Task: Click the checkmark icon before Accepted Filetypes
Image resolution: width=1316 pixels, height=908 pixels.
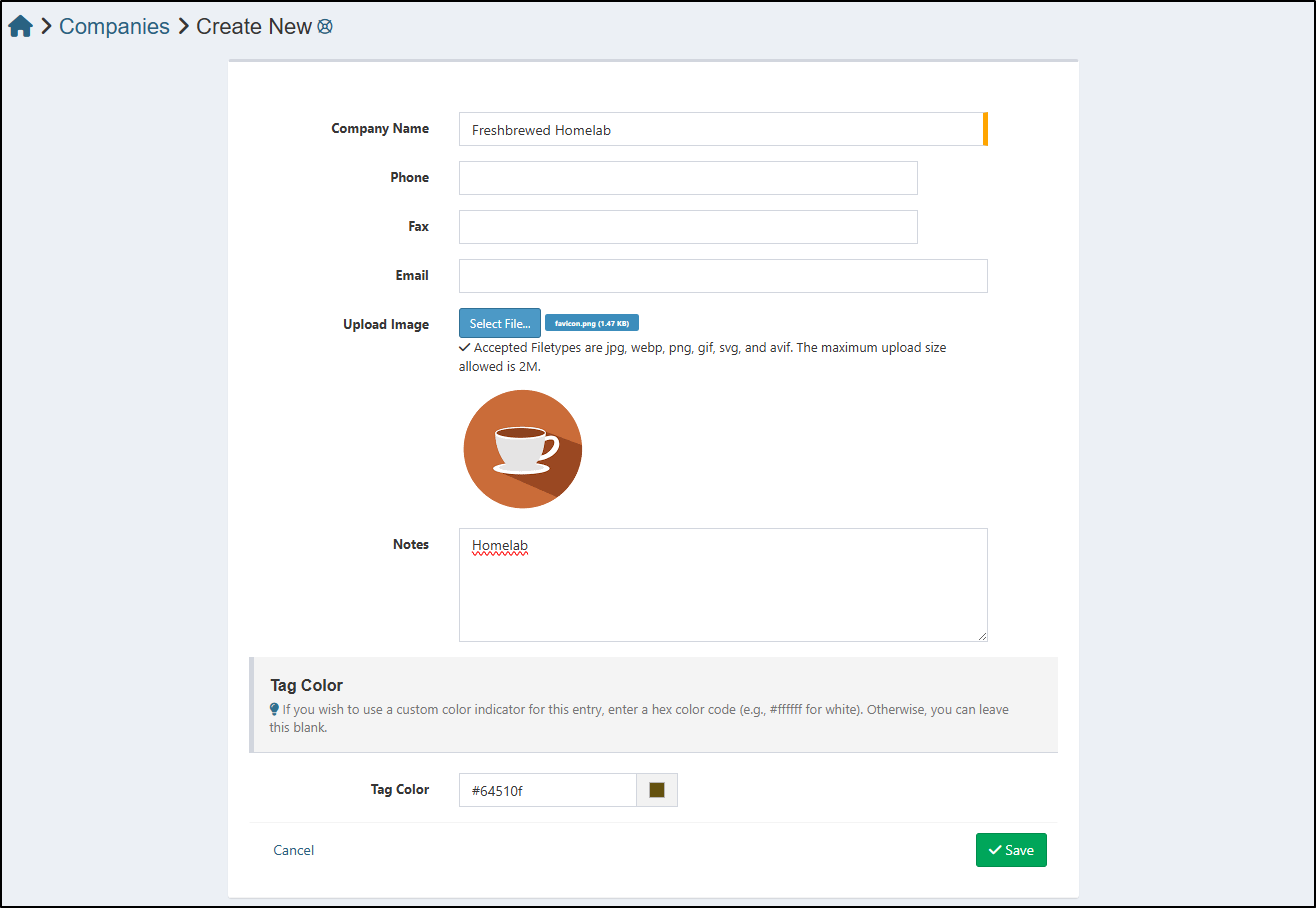Action: coord(464,348)
